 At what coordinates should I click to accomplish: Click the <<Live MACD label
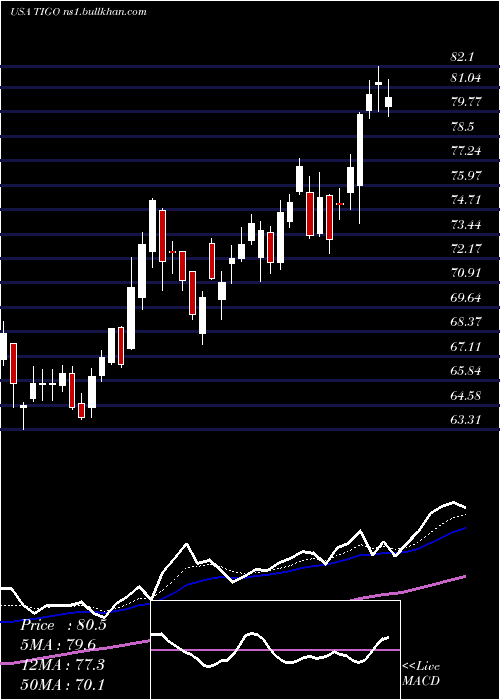(421, 674)
